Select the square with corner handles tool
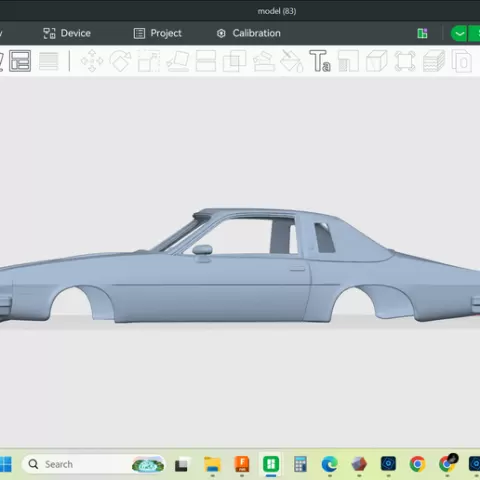The height and width of the screenshot is (480, 480). tap(405, 61)
